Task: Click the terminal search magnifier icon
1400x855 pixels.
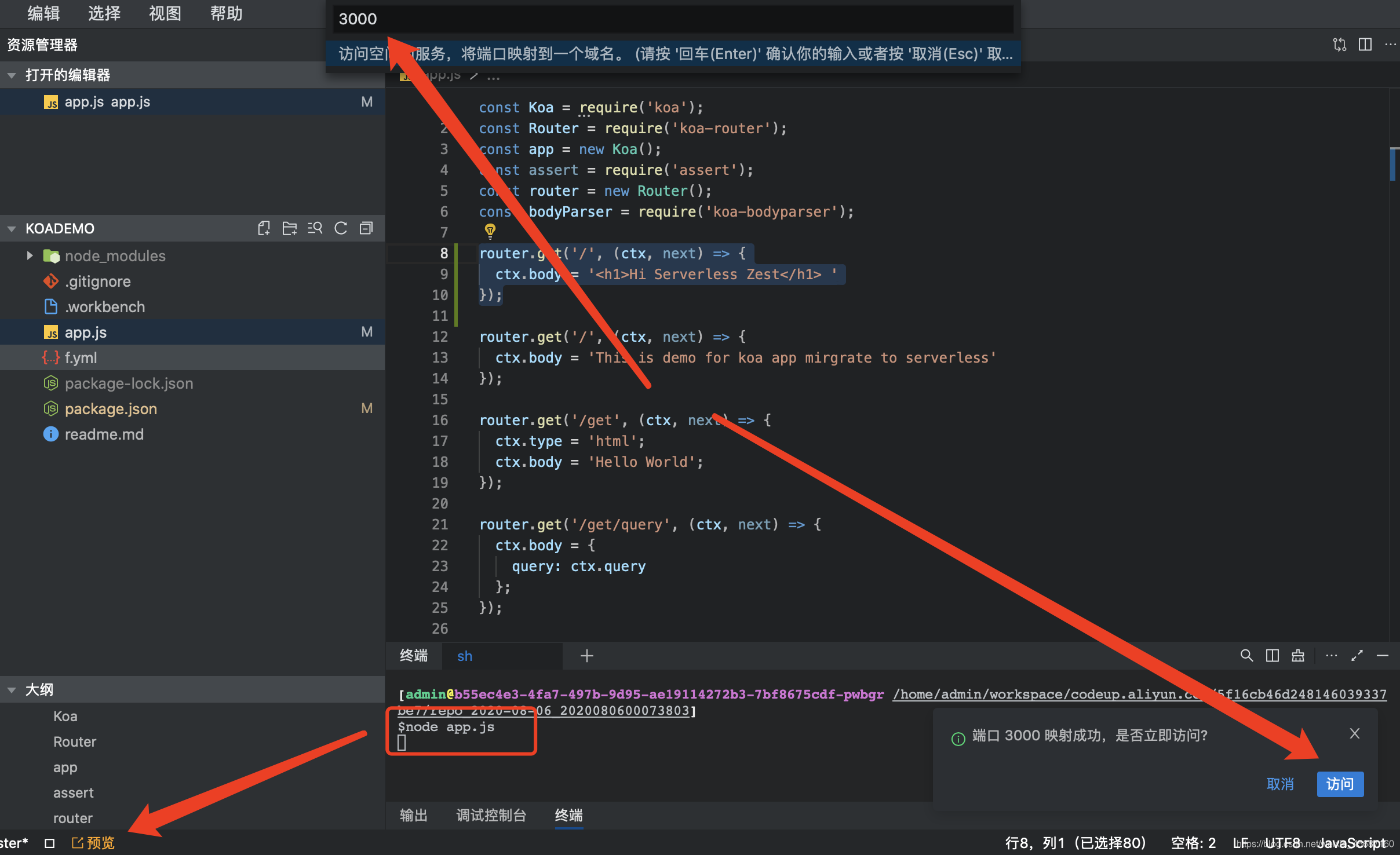Action: pos(1246,655)
